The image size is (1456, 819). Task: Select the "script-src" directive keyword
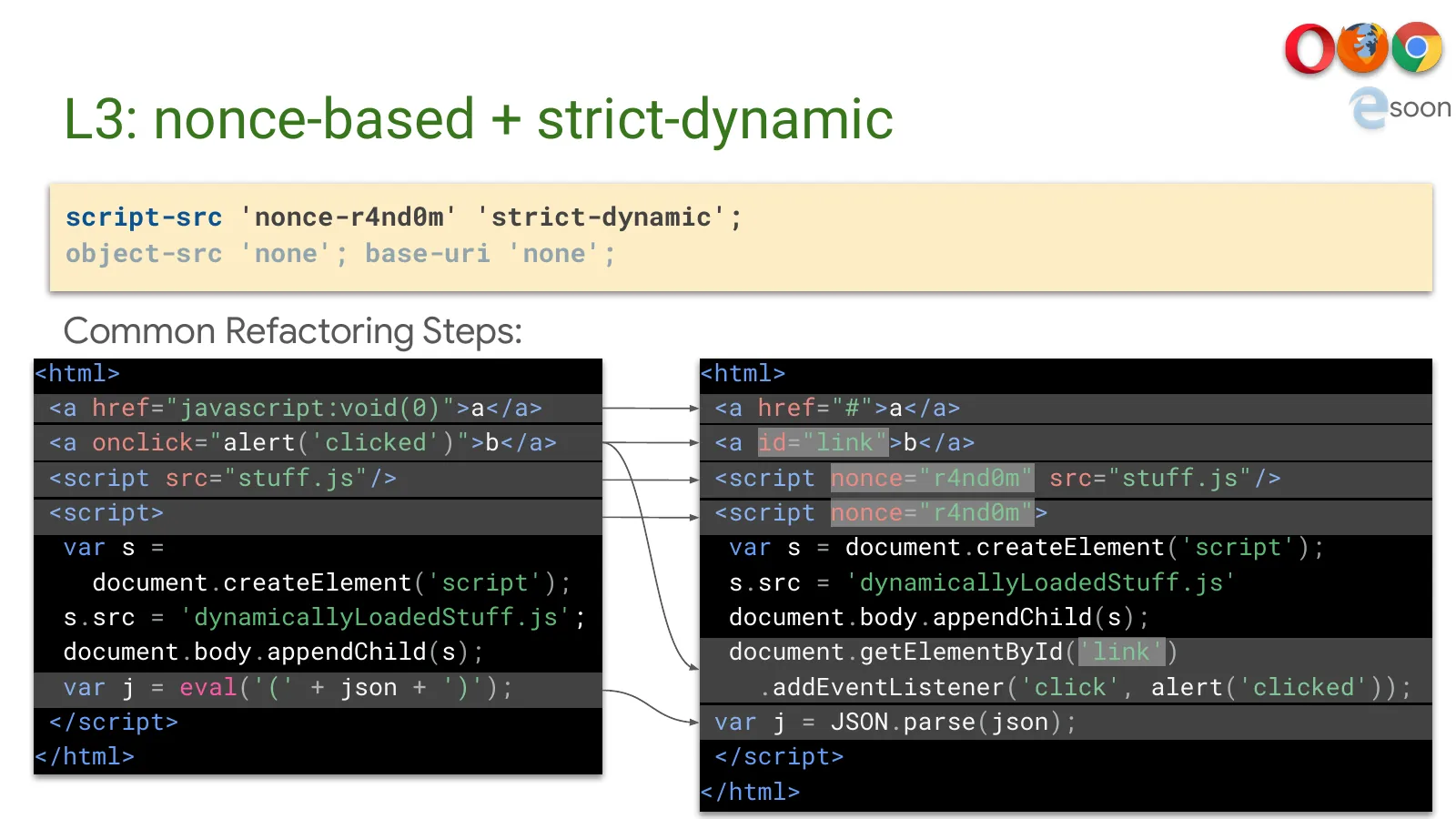(144, 217)
